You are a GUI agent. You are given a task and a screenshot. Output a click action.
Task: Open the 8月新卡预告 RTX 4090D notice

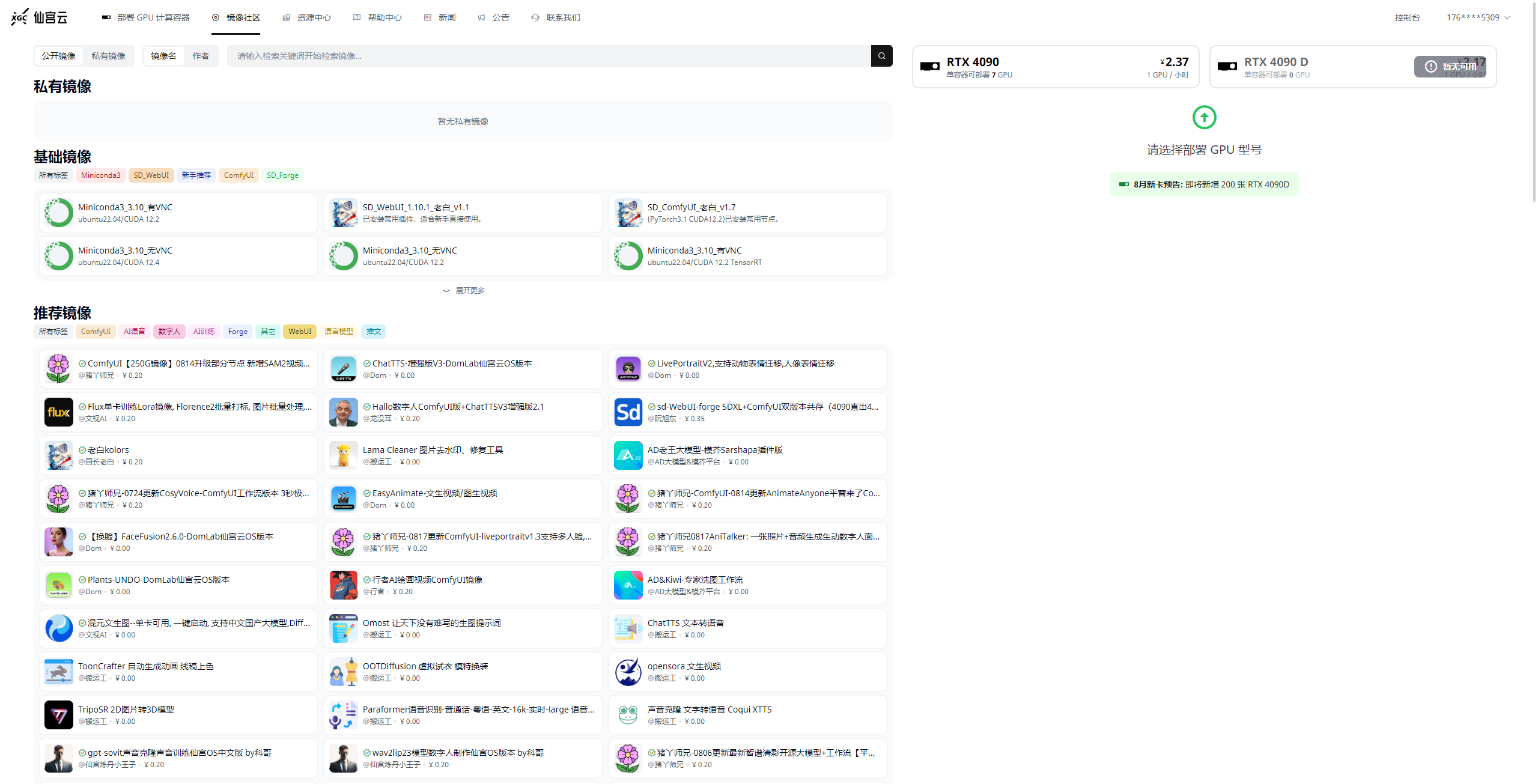pyautogui.click(x=1204, y=184)
